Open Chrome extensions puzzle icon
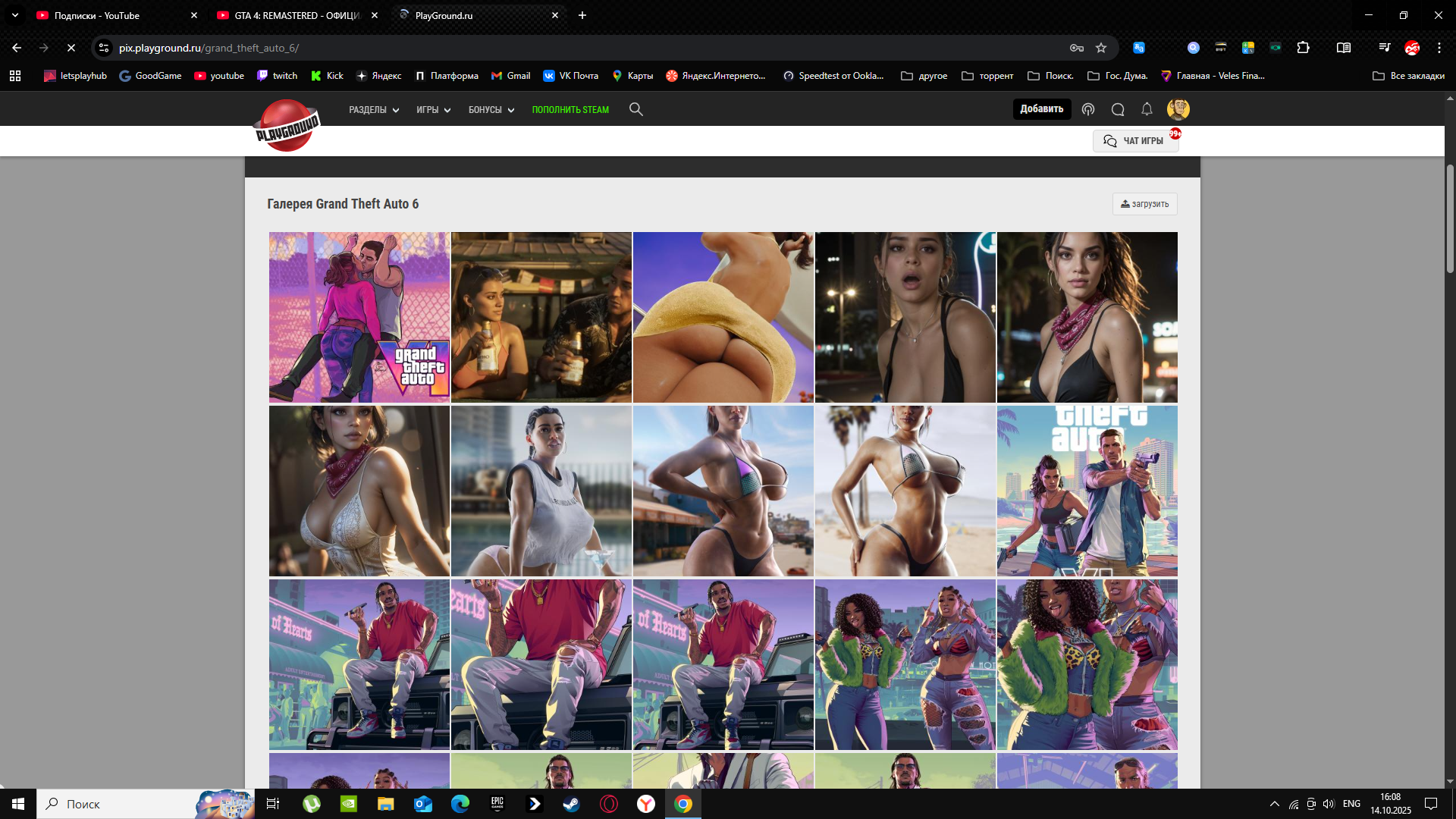Viewport: 1456px width, 819px height. click(x=1303, y=48)
